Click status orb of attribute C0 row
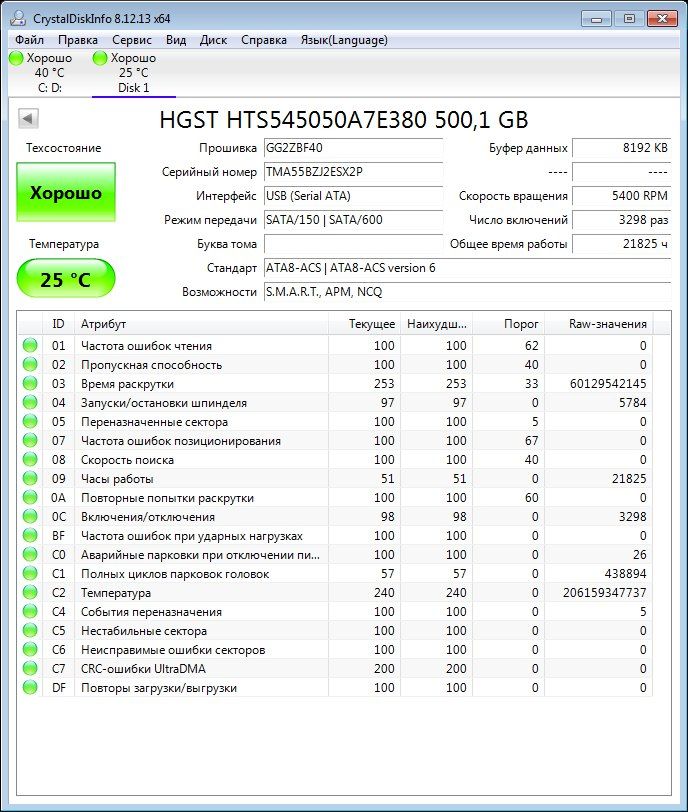The width and height of the screenshot is (688, 812). pos(30,554)
